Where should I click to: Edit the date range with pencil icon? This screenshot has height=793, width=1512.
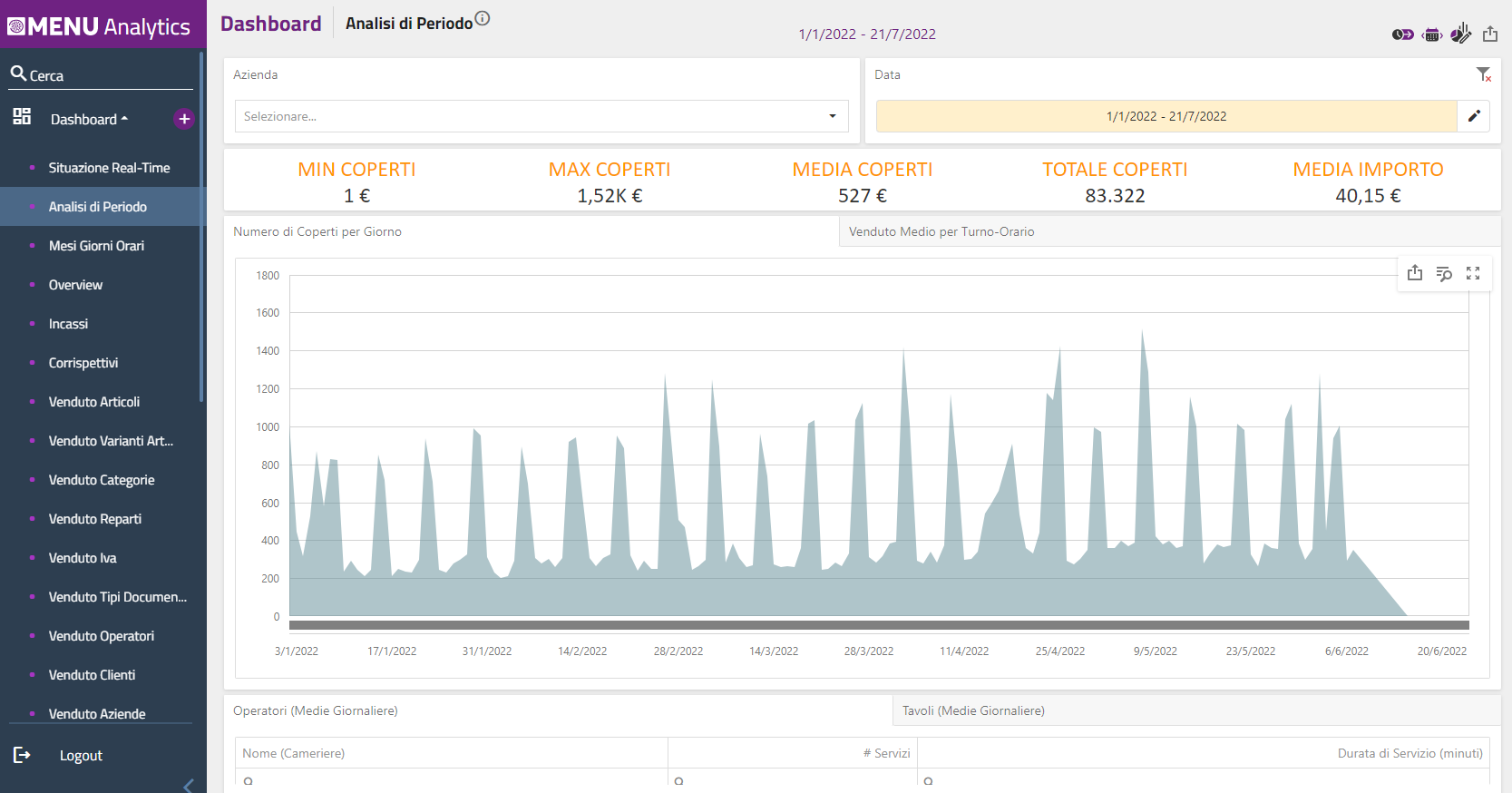tap(1474, 116)
